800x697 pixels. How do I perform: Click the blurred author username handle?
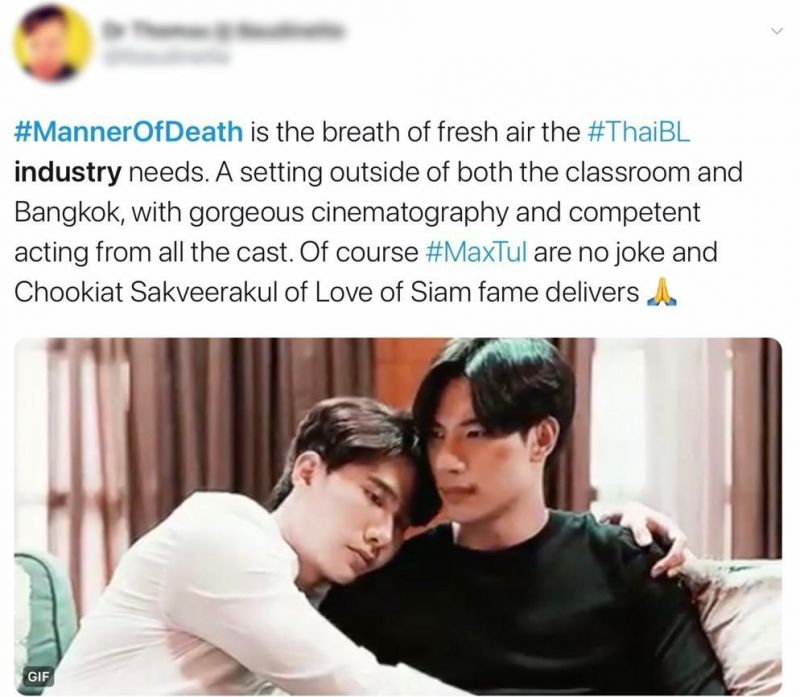(x=164, y=57)
